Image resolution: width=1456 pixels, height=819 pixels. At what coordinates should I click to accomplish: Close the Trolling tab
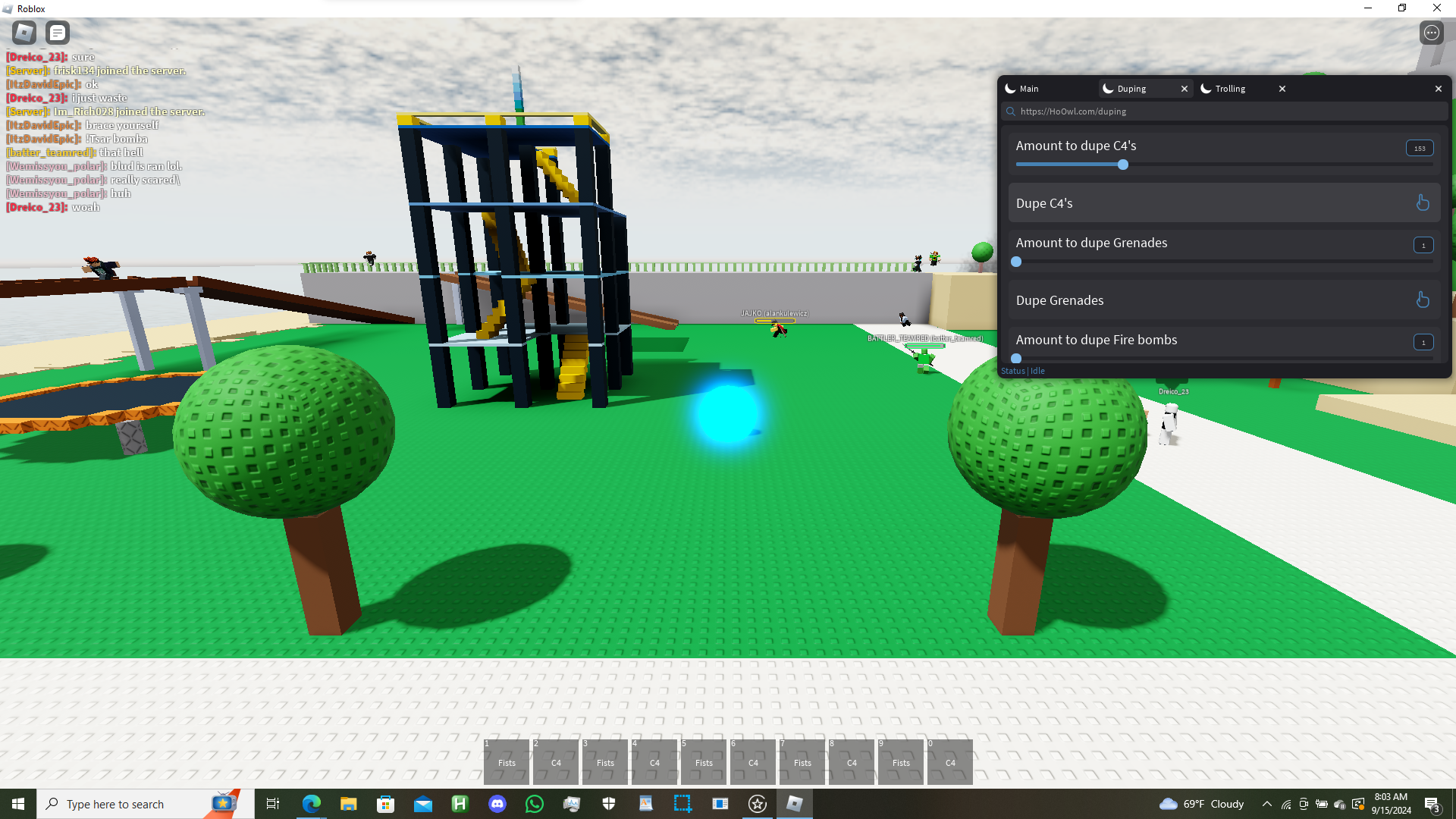coord(1282,89)
